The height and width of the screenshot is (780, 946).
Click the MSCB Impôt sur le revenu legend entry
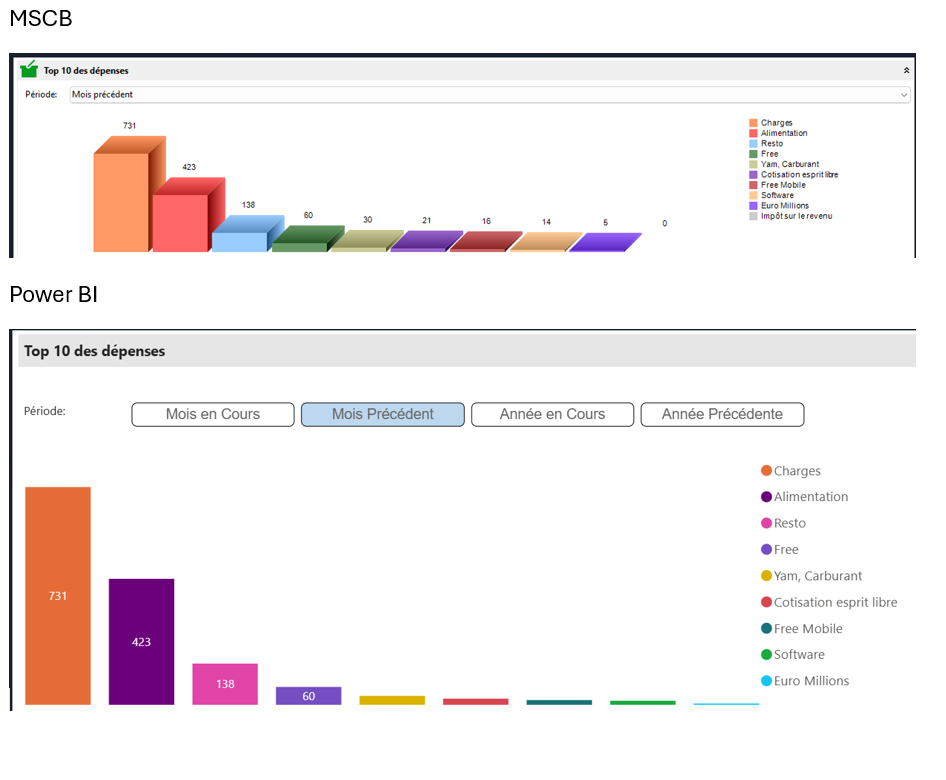tap(791, 216)
